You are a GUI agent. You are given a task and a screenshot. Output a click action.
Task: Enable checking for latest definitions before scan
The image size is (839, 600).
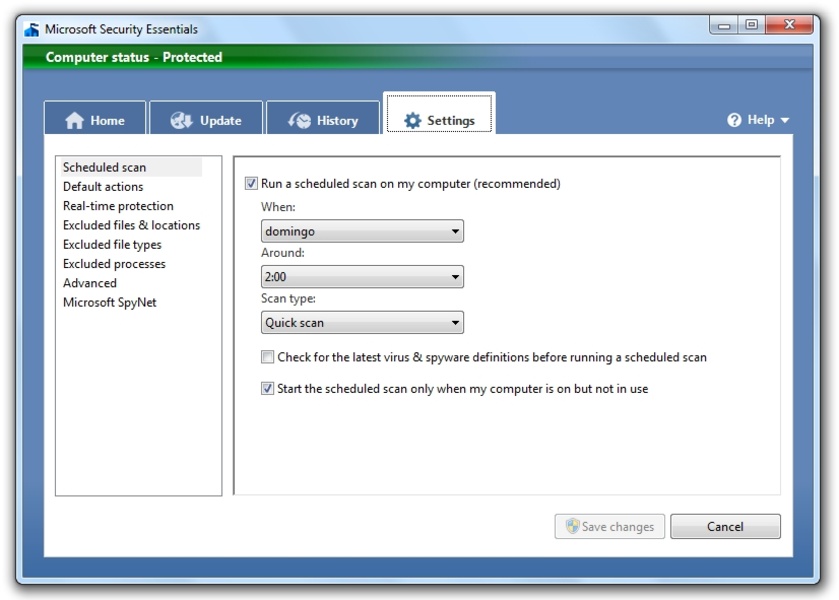[x=267, y=357]
